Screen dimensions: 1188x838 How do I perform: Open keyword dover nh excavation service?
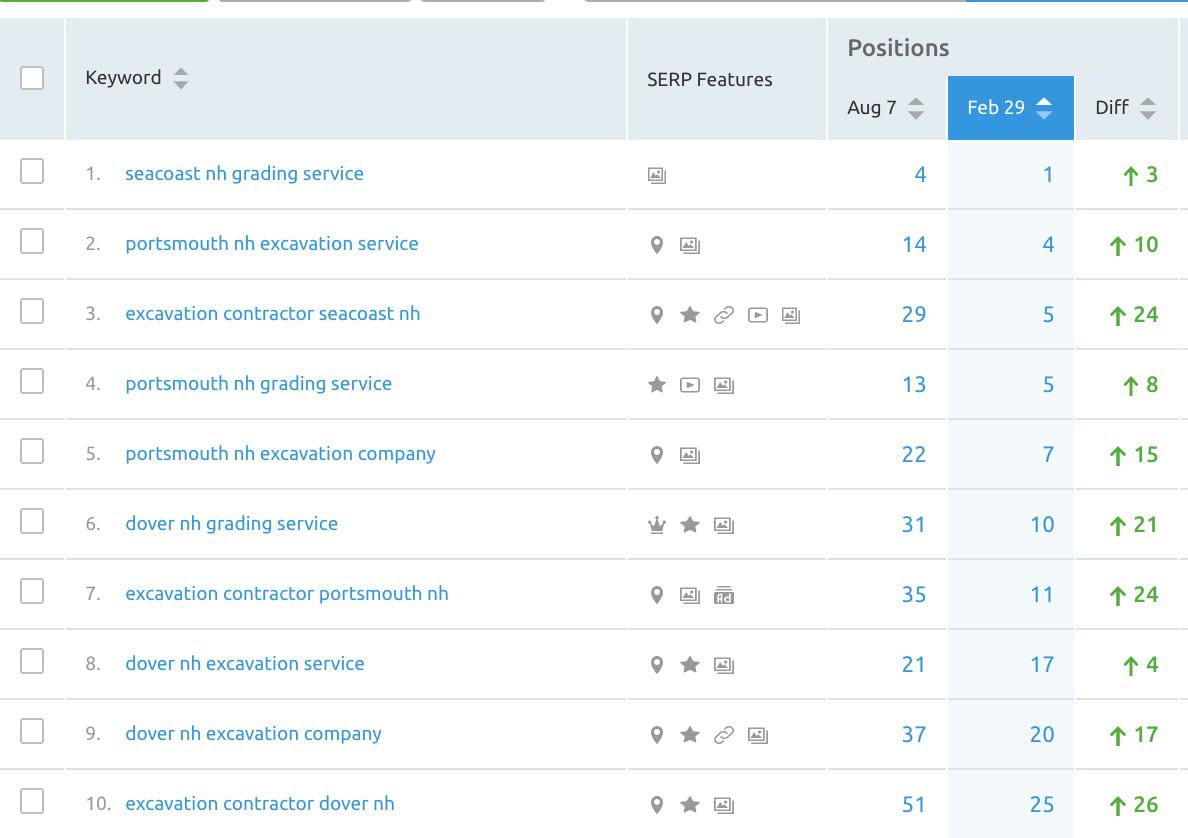point(245,663)
